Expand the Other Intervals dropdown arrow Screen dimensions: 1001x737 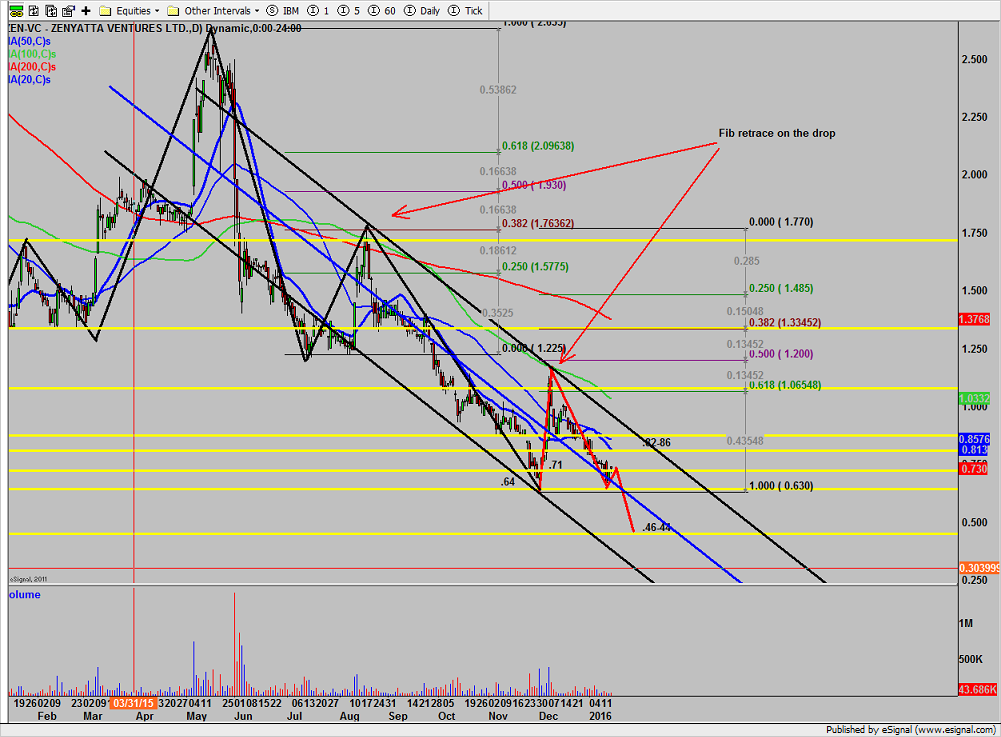click(x=257, y=10)
